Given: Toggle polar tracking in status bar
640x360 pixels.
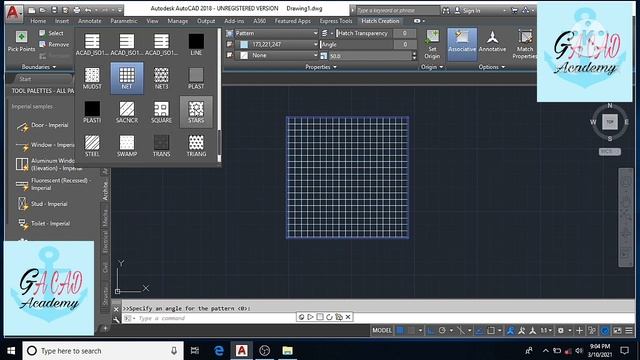Looking at the screenshot, I should (442, 330).
